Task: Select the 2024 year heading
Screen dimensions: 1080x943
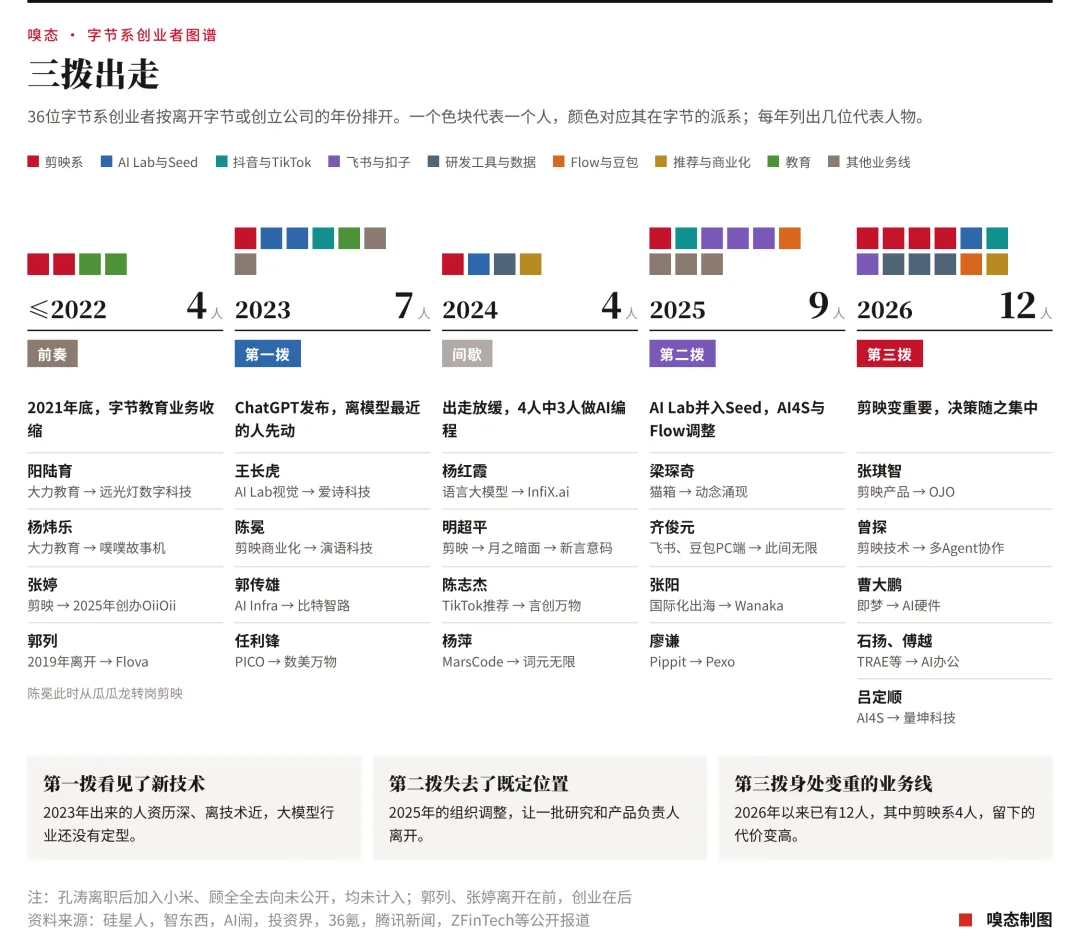Action: 470,309
